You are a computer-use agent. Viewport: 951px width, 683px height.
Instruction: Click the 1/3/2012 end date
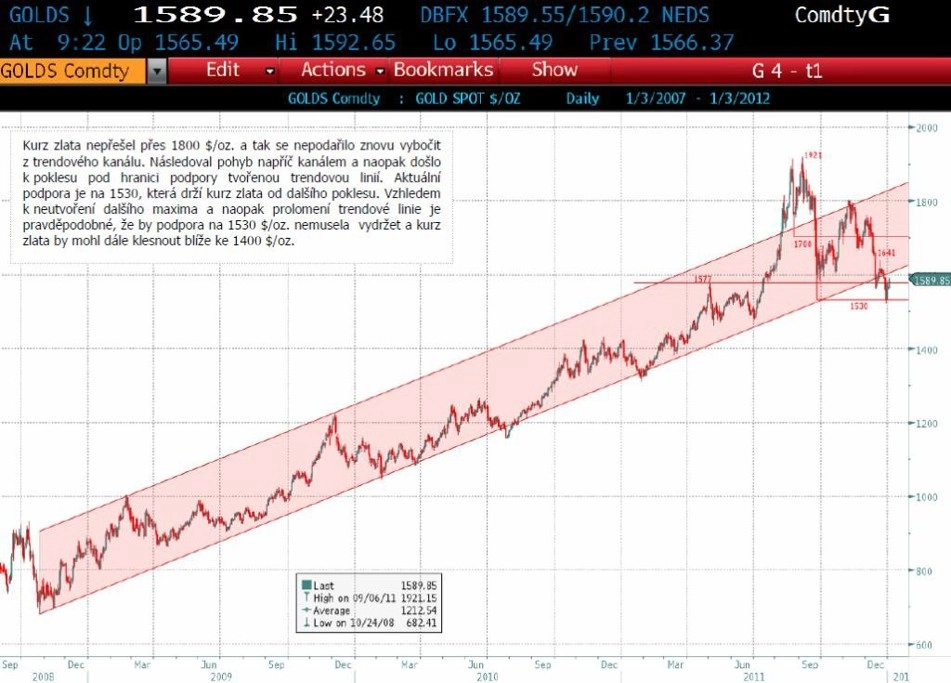click(x=739, y=98)
